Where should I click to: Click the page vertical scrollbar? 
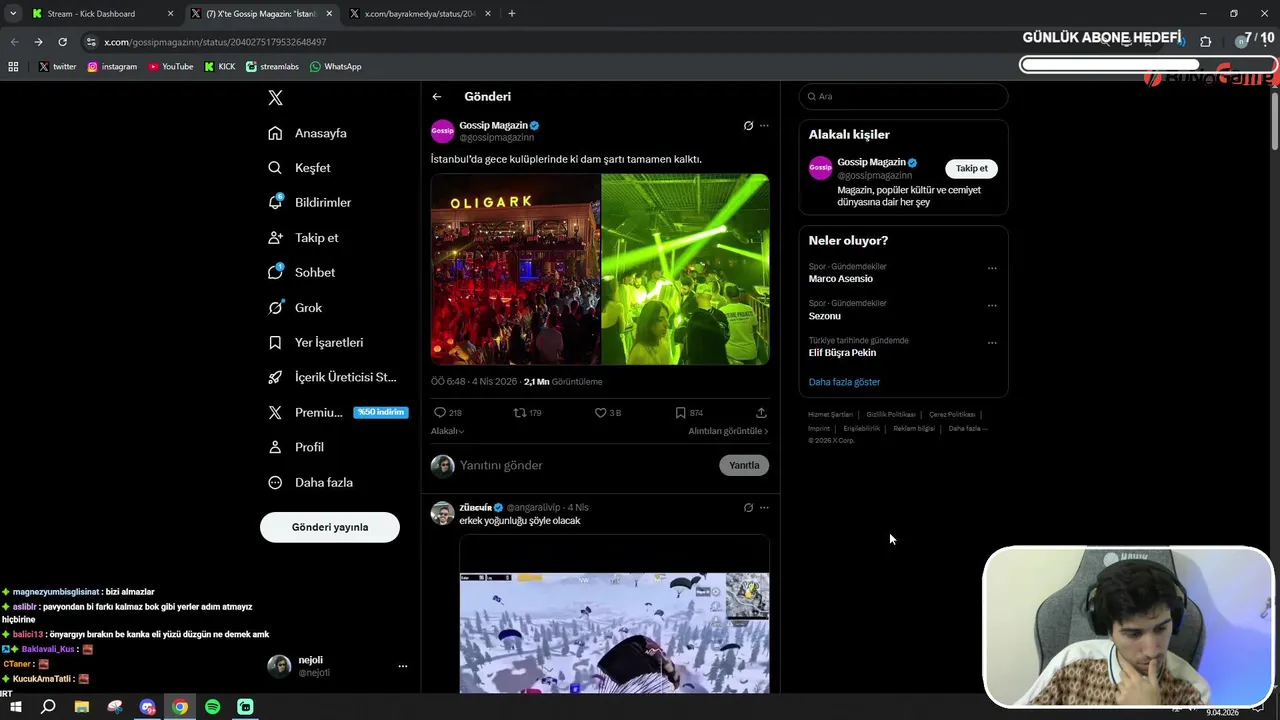[x=1274, y=120]
